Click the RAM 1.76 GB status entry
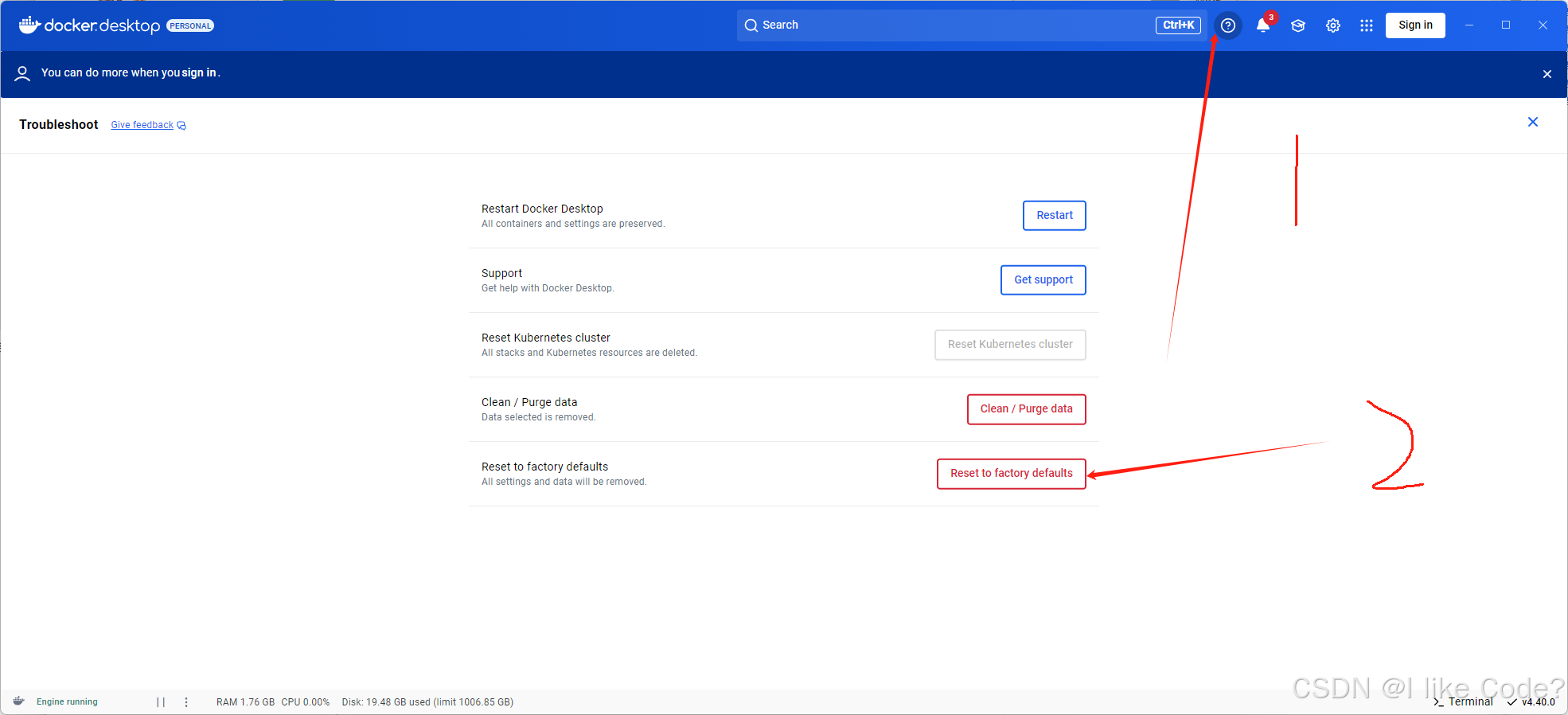Image resolution: width=1568 pixels, height=715 pixels. coord(245,702)
